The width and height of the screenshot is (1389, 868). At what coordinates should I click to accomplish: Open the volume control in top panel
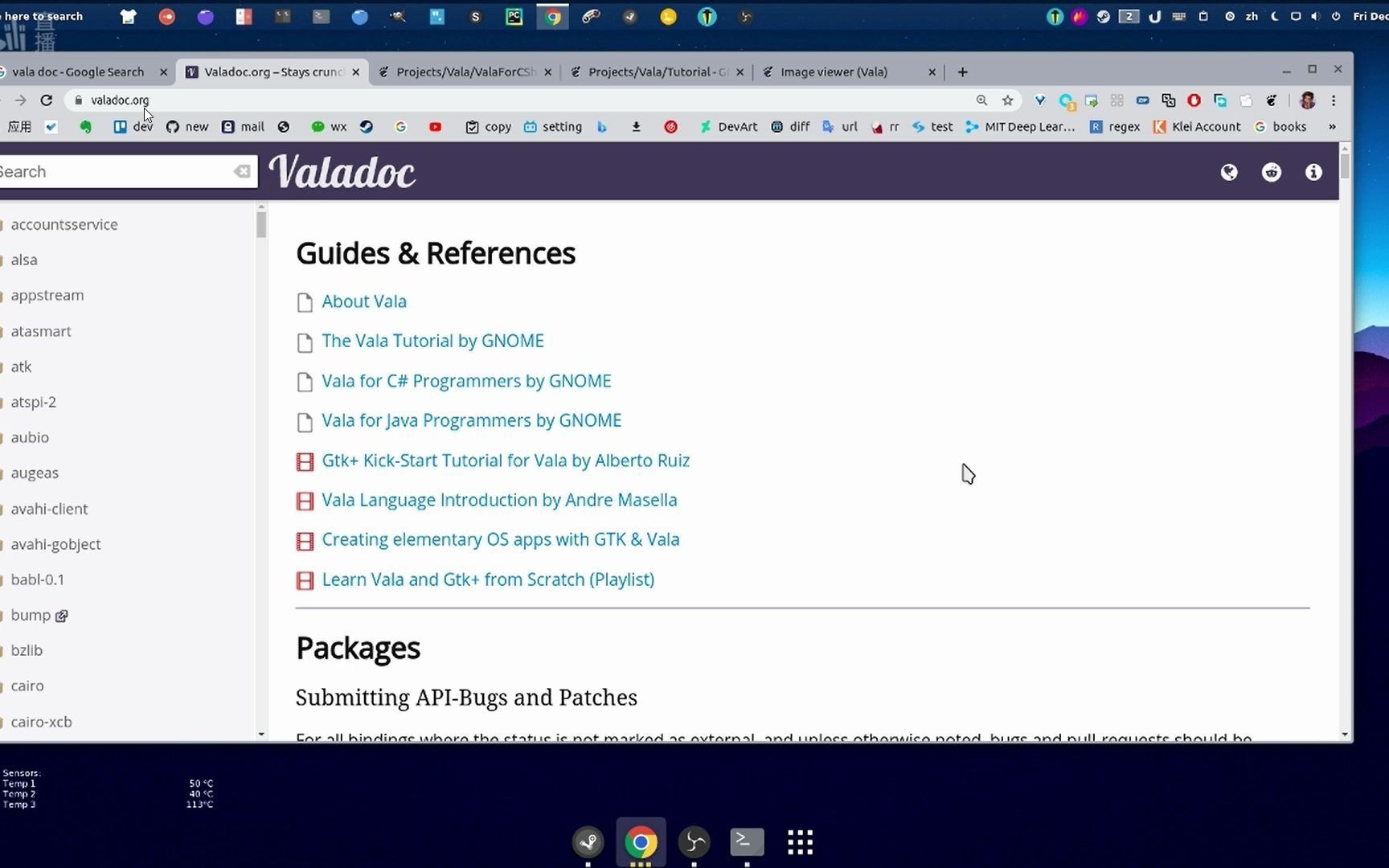[1315, 16]
